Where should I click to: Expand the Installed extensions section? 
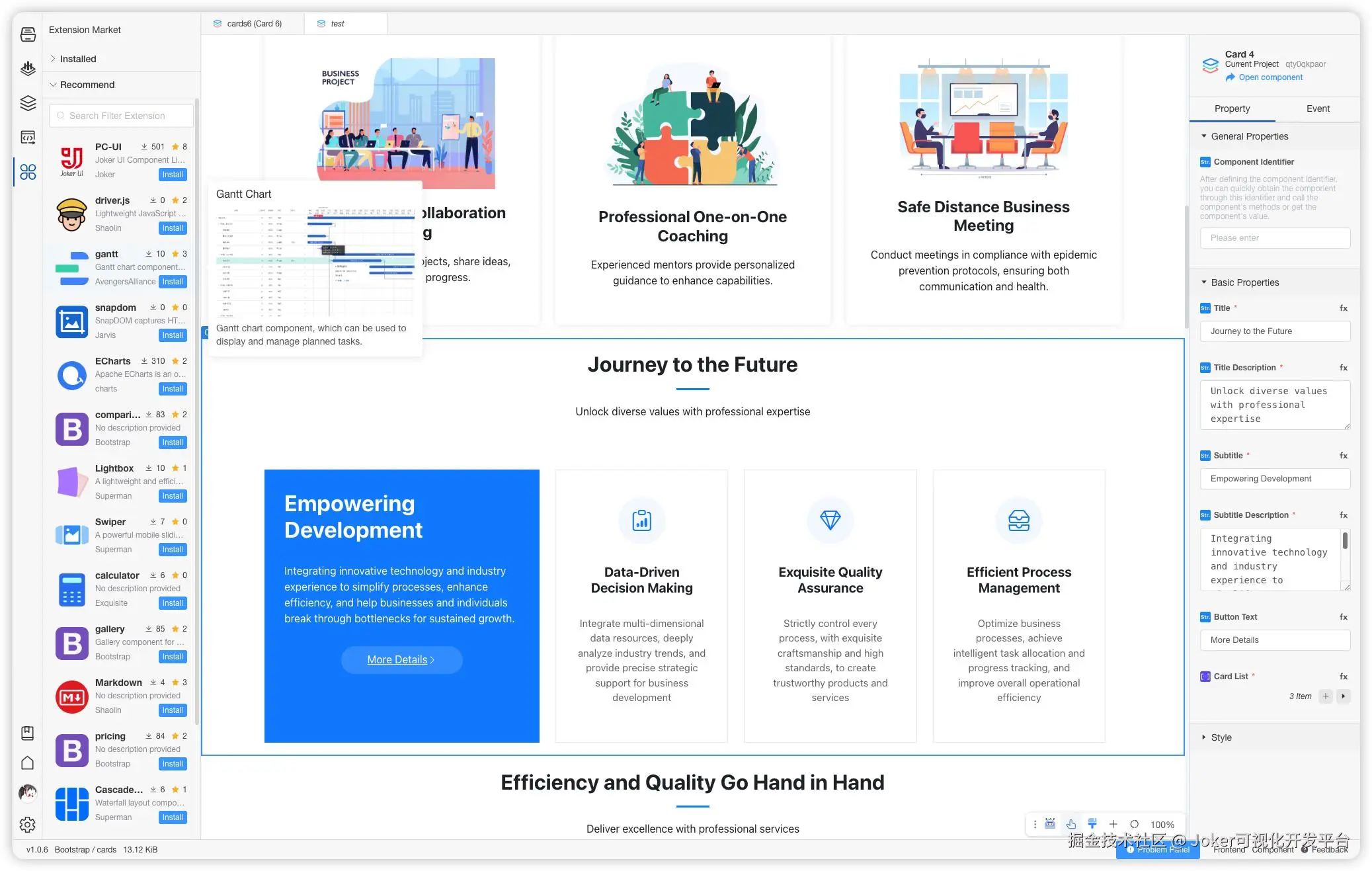pos(78,59)
